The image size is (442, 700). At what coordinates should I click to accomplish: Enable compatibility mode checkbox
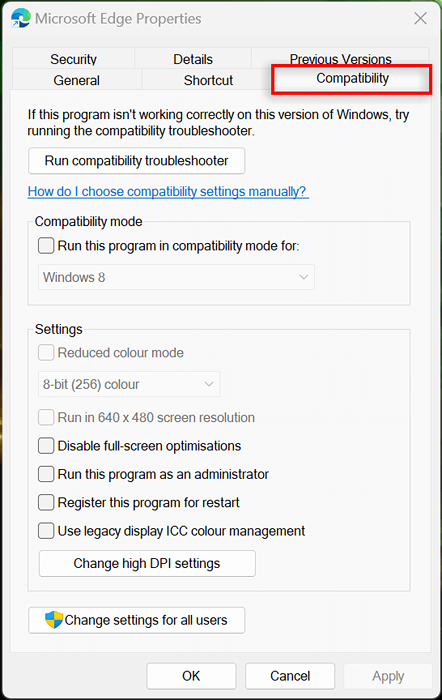46,246
